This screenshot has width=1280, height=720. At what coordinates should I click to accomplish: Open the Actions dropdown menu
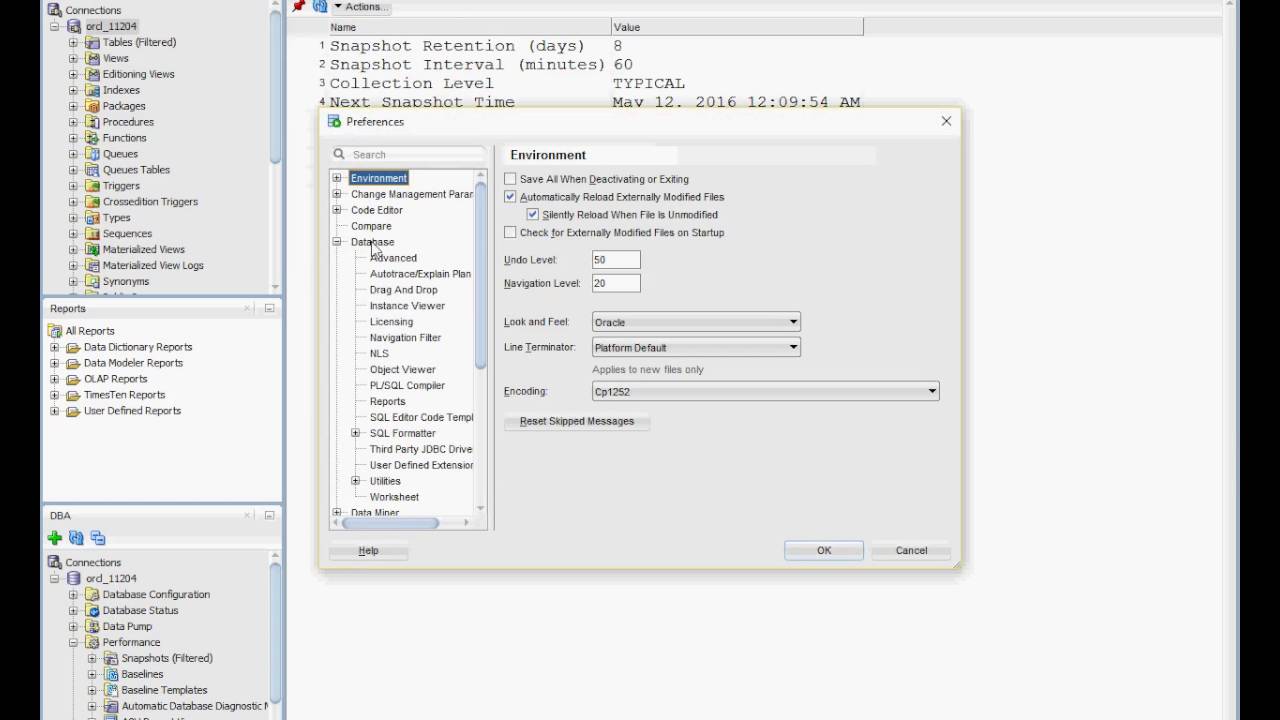click(x=361, y=6)
